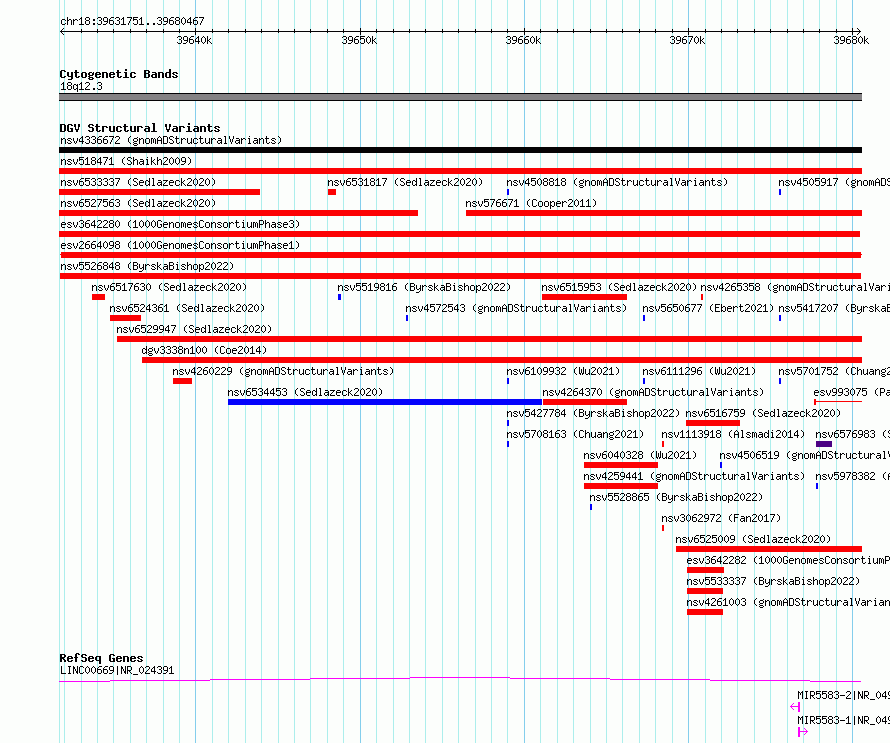Click the purple nsv6576983 variant bar
The height and width of the screenshot is (743, 890).
point(824,444)
